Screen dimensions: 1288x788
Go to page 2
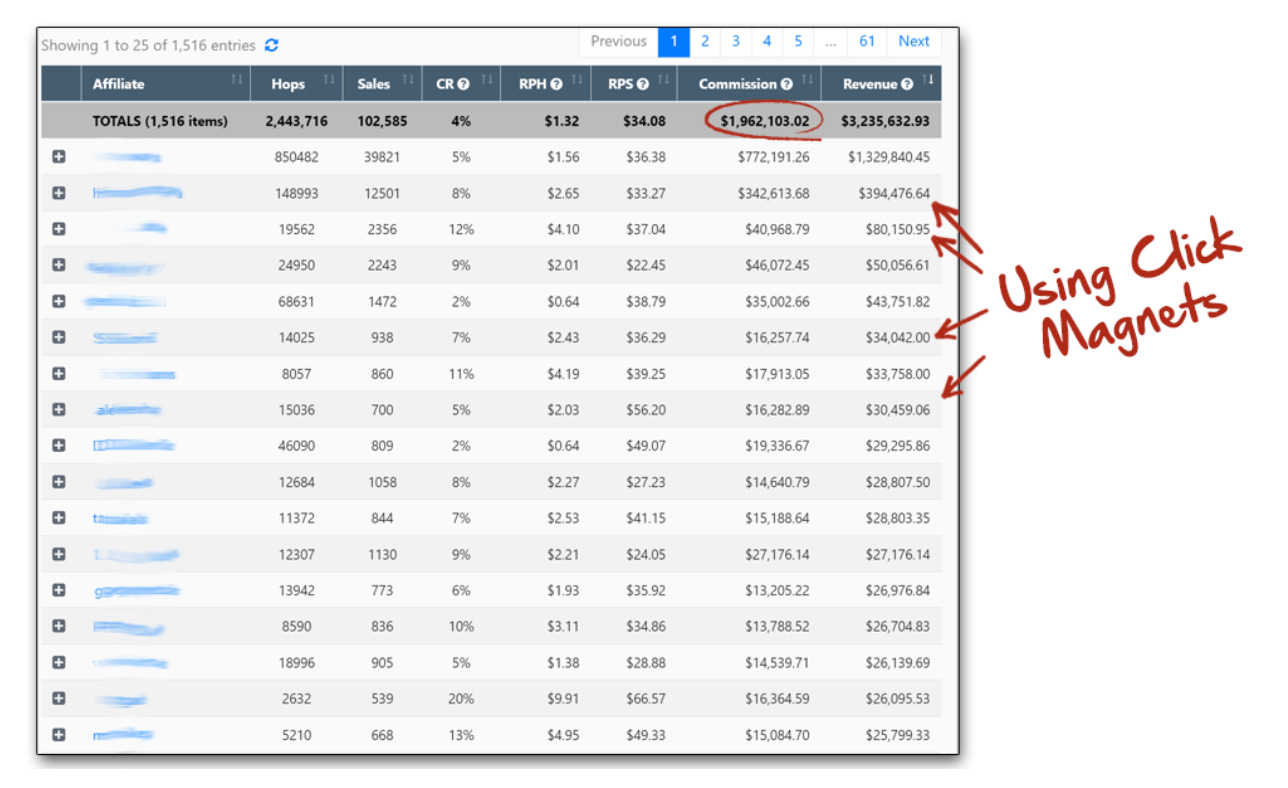[705, 41]
